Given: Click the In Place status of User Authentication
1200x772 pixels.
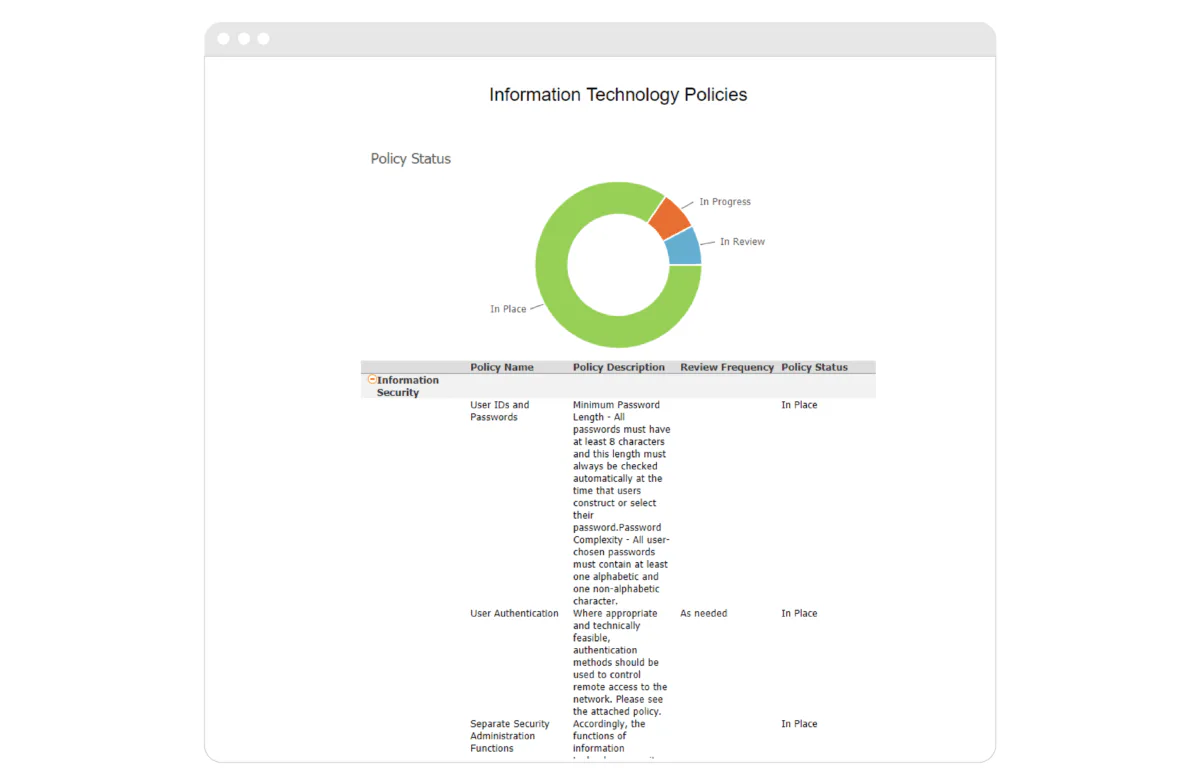Looking at the screenshot, I should coord(798,613).
